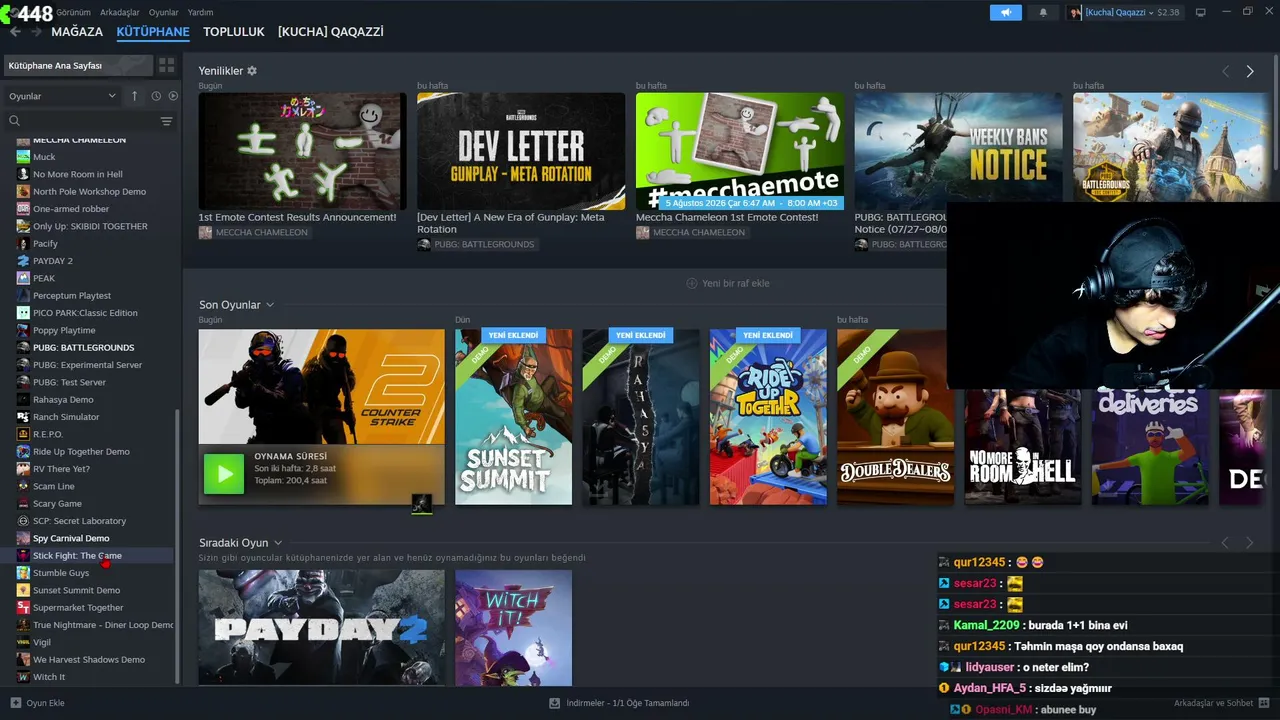The image size is (1280, 720).
Task: Show the next Yenilikler news items
Action: coord(1250,71)
